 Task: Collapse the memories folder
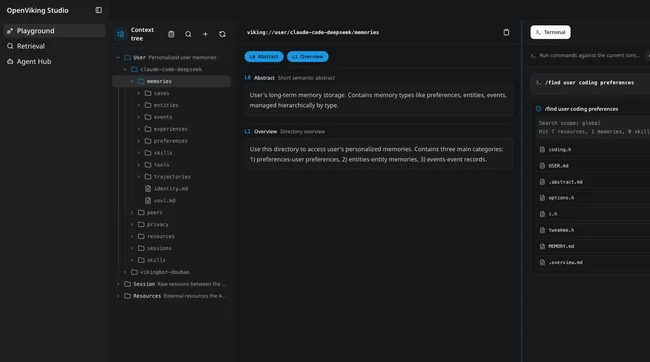pyautogui.click(x=132, y=81)
